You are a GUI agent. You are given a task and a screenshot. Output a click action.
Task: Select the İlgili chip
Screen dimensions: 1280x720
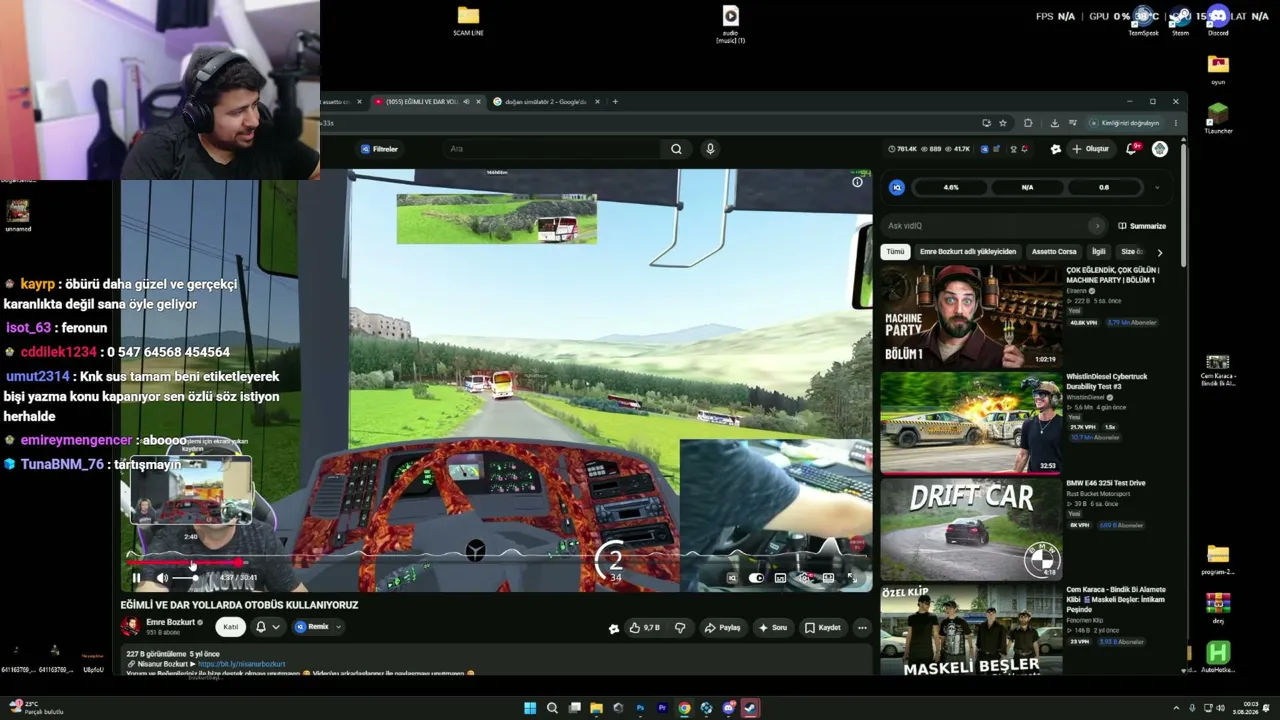point(1098,252)
